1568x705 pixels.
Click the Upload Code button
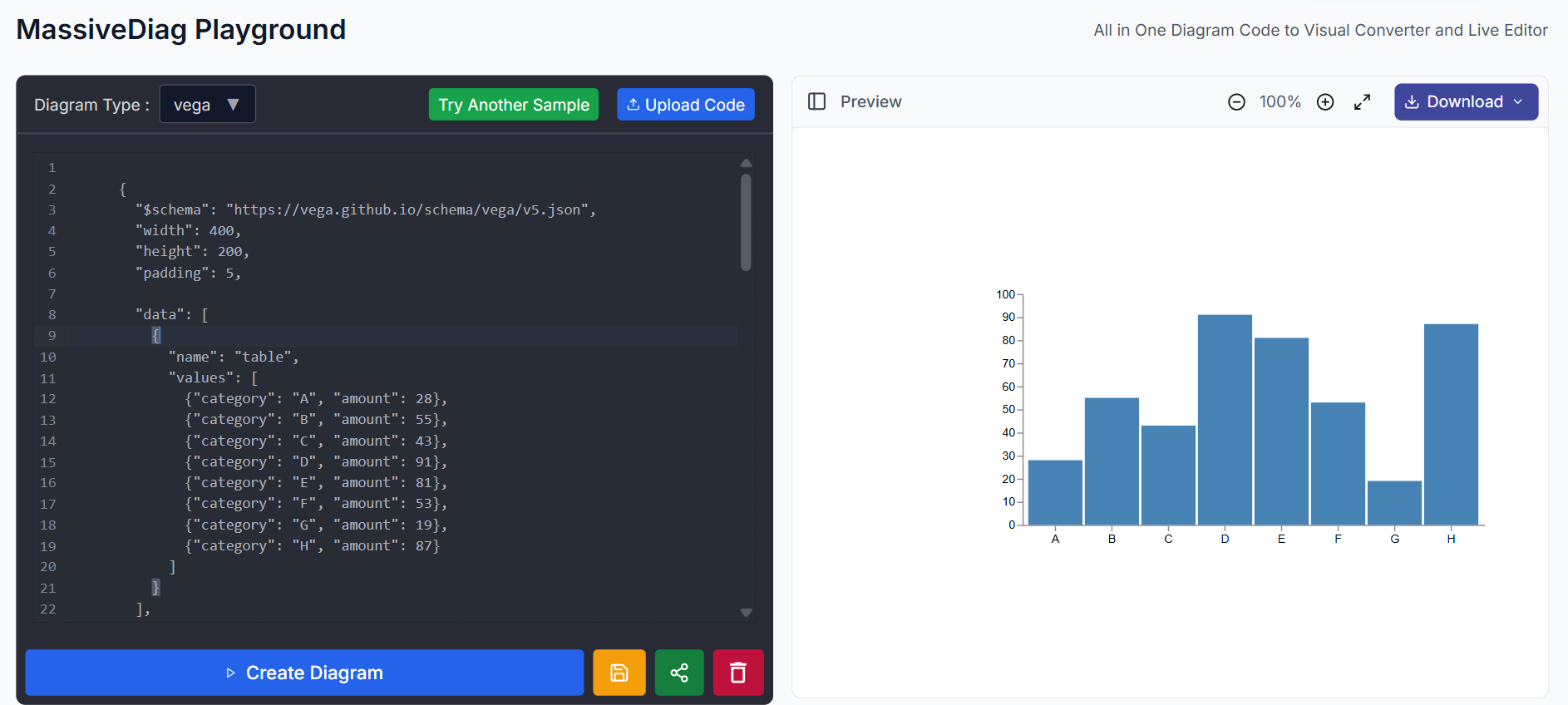coord(685,105)
